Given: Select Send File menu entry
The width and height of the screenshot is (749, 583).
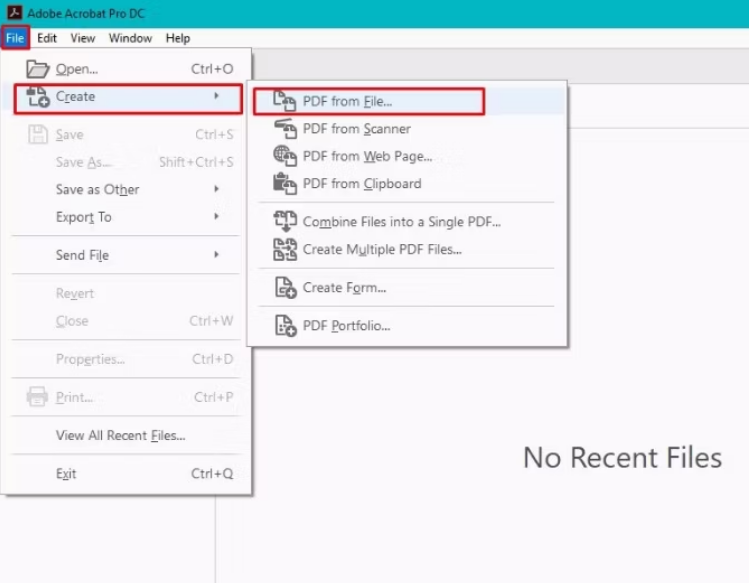Looking at the screenshot, I should coord(126,255).
